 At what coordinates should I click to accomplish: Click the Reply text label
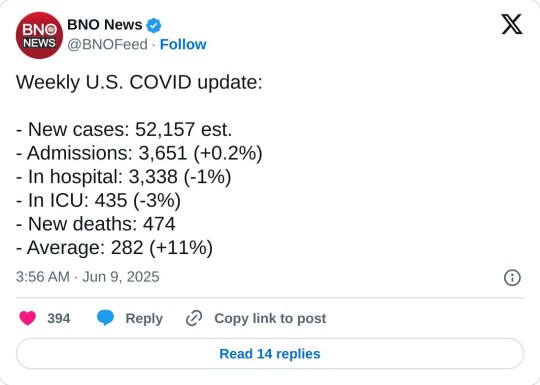pyautogui.click(x=144, y=319)
